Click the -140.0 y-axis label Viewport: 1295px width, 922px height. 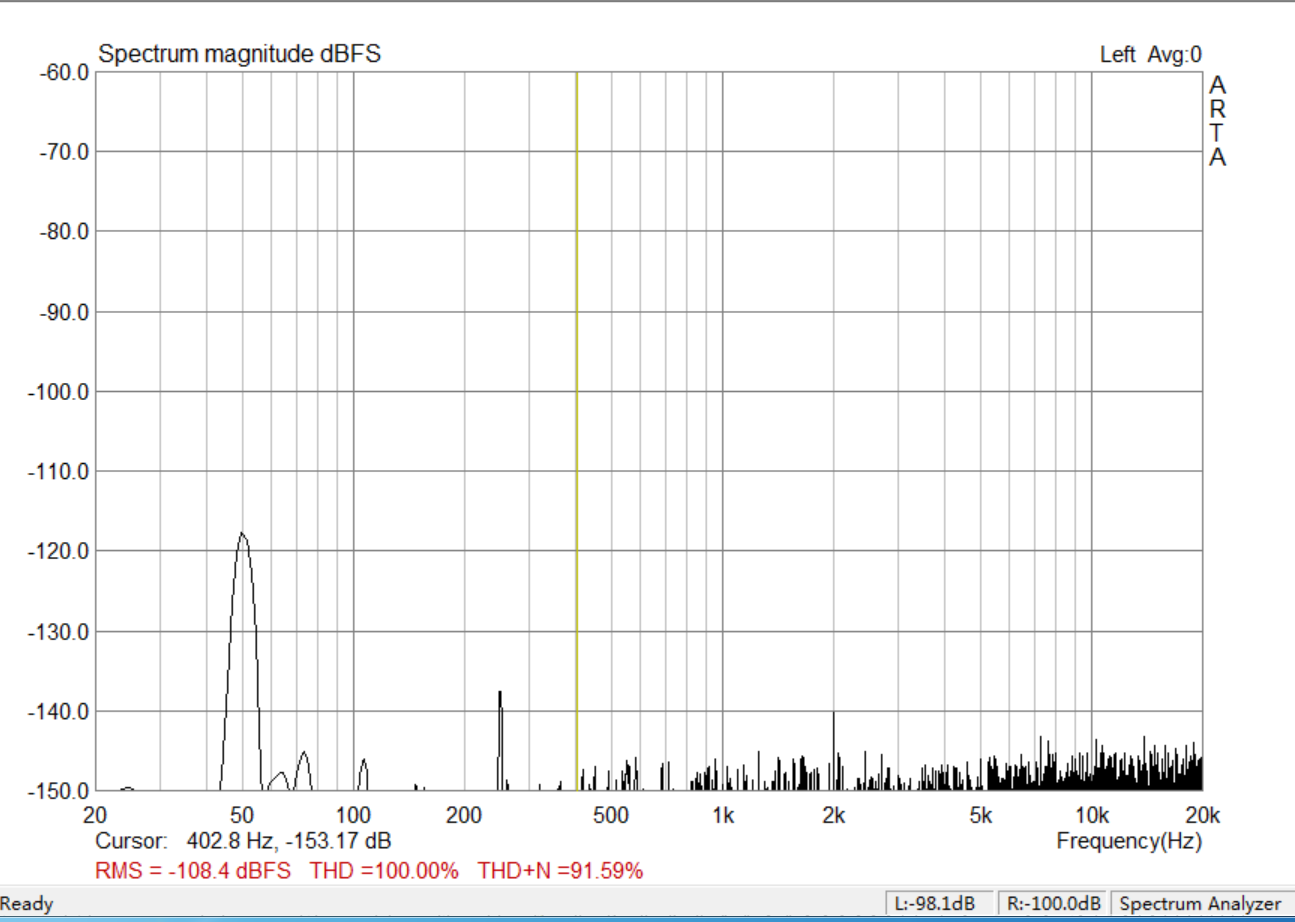click(59, 711)
